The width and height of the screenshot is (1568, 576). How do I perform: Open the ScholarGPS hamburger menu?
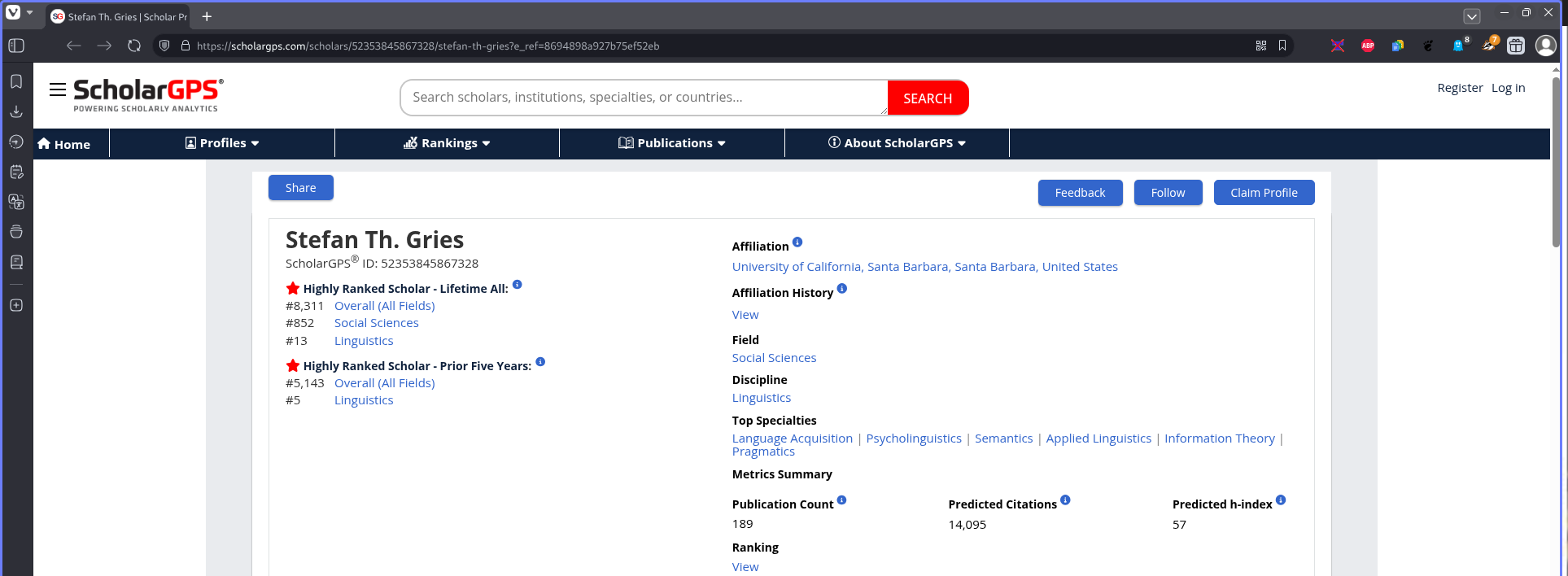pyautogui.click(x=57, y=89)
